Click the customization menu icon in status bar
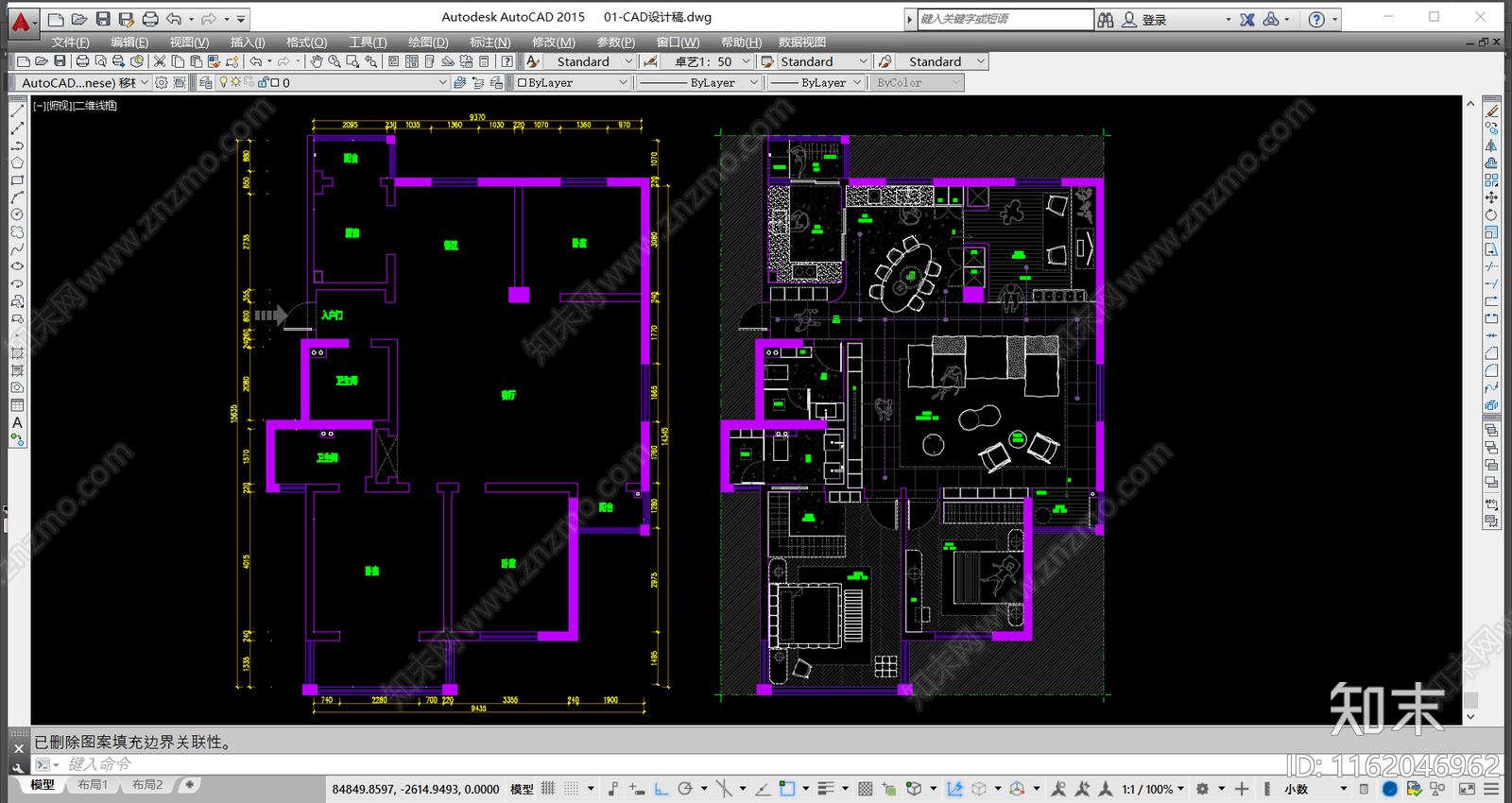Image resolution: width=1512 pixels, height=803 pixels. pyautogui.click(x=1491, y=788)
